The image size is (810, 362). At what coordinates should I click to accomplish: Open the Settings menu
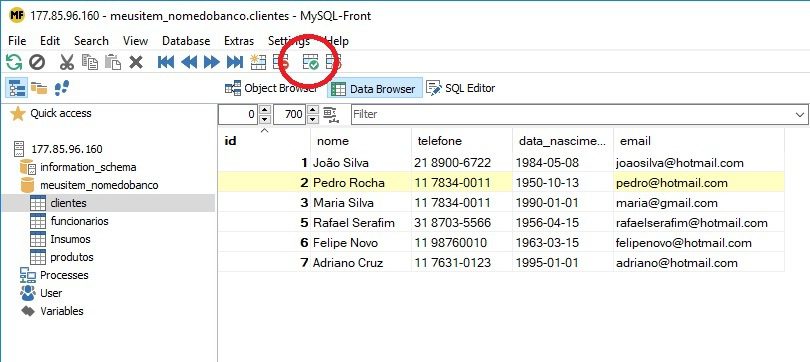tap(289, 41)
